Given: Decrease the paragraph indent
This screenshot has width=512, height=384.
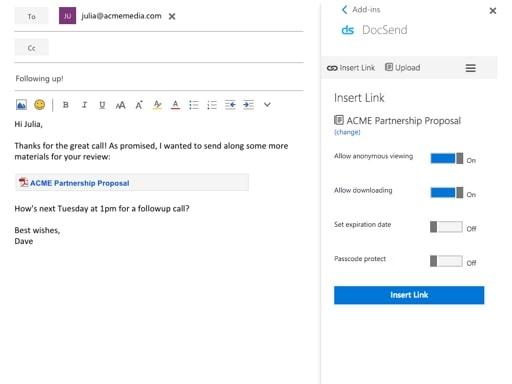Looking at the screenshot, I should (230, 105).
